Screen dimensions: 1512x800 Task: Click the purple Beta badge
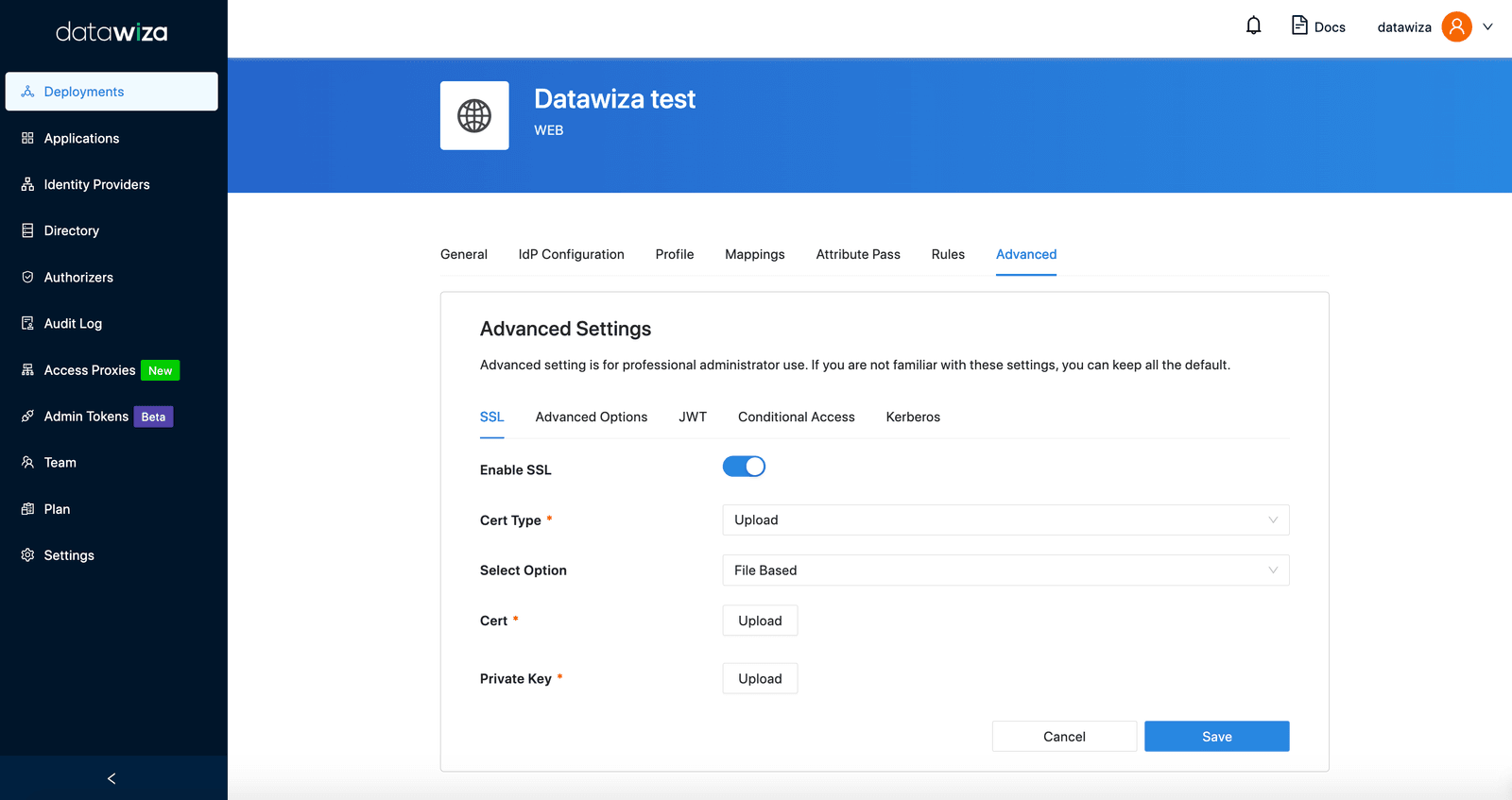pyautogui.click(x=153, y=417)
